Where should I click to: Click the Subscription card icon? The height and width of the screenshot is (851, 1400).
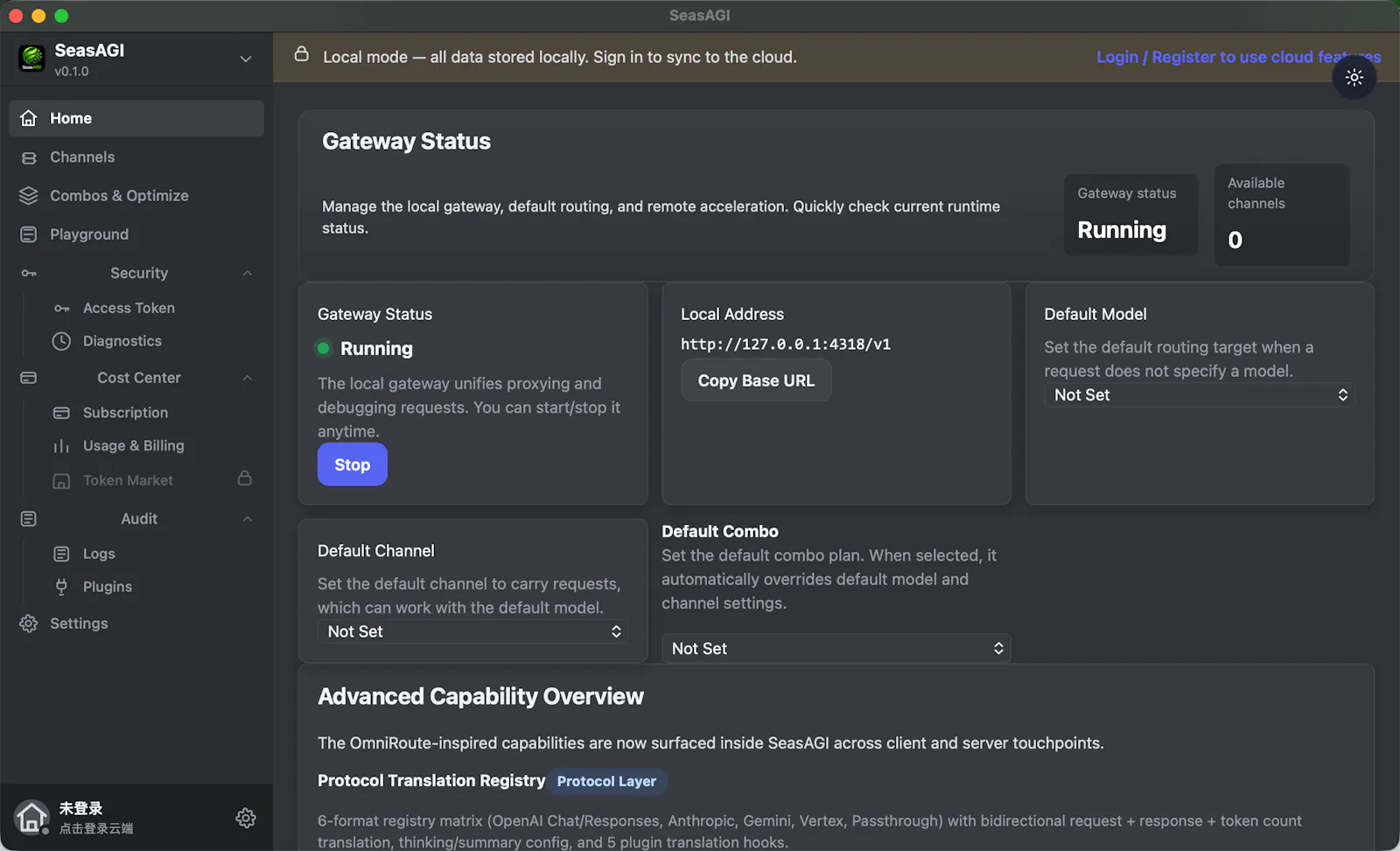(61, 413)
